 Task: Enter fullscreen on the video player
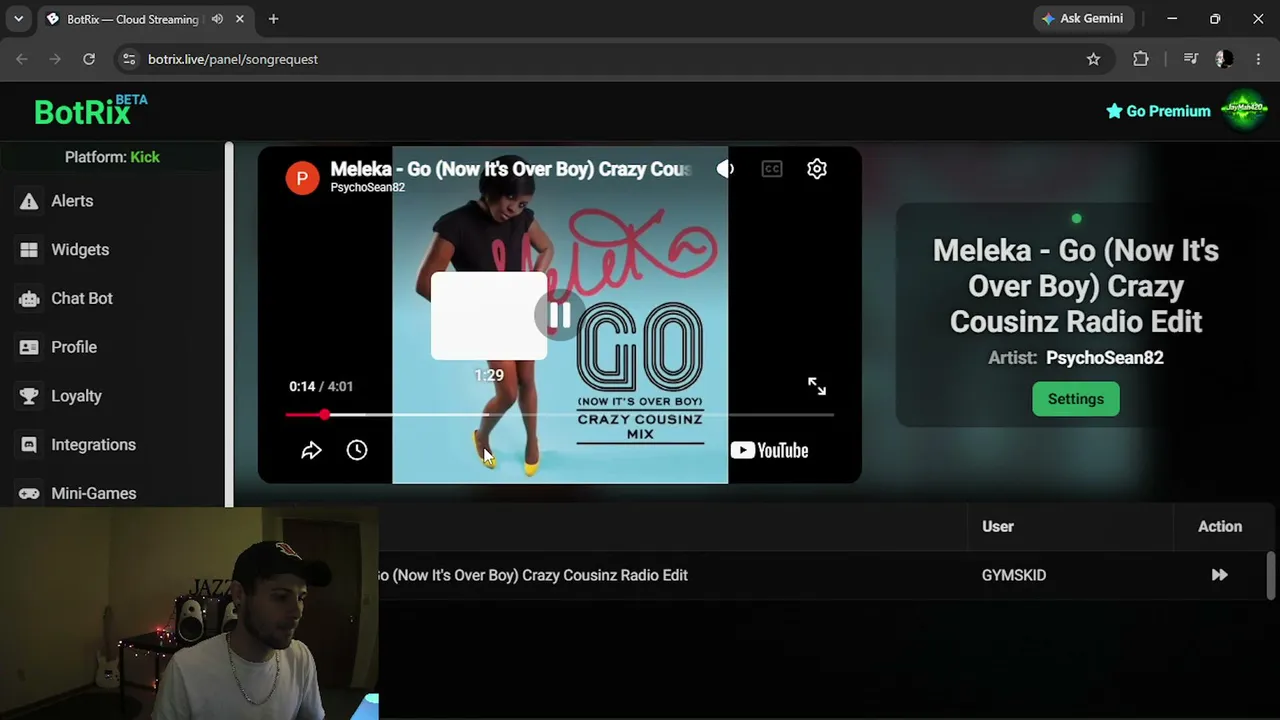coord(817,386)
